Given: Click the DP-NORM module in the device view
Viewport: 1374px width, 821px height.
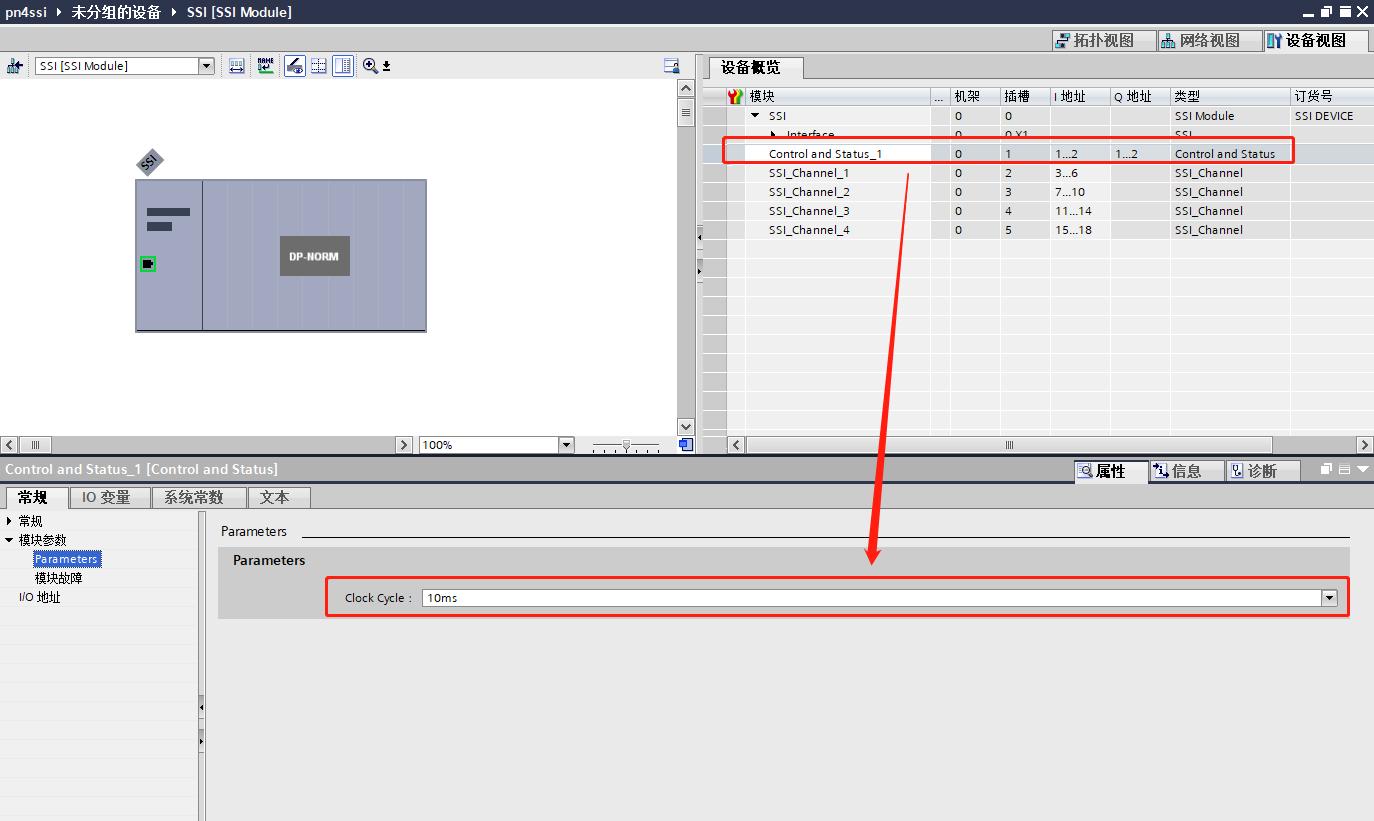Looking at the screenshot, I should coord(314,256).
